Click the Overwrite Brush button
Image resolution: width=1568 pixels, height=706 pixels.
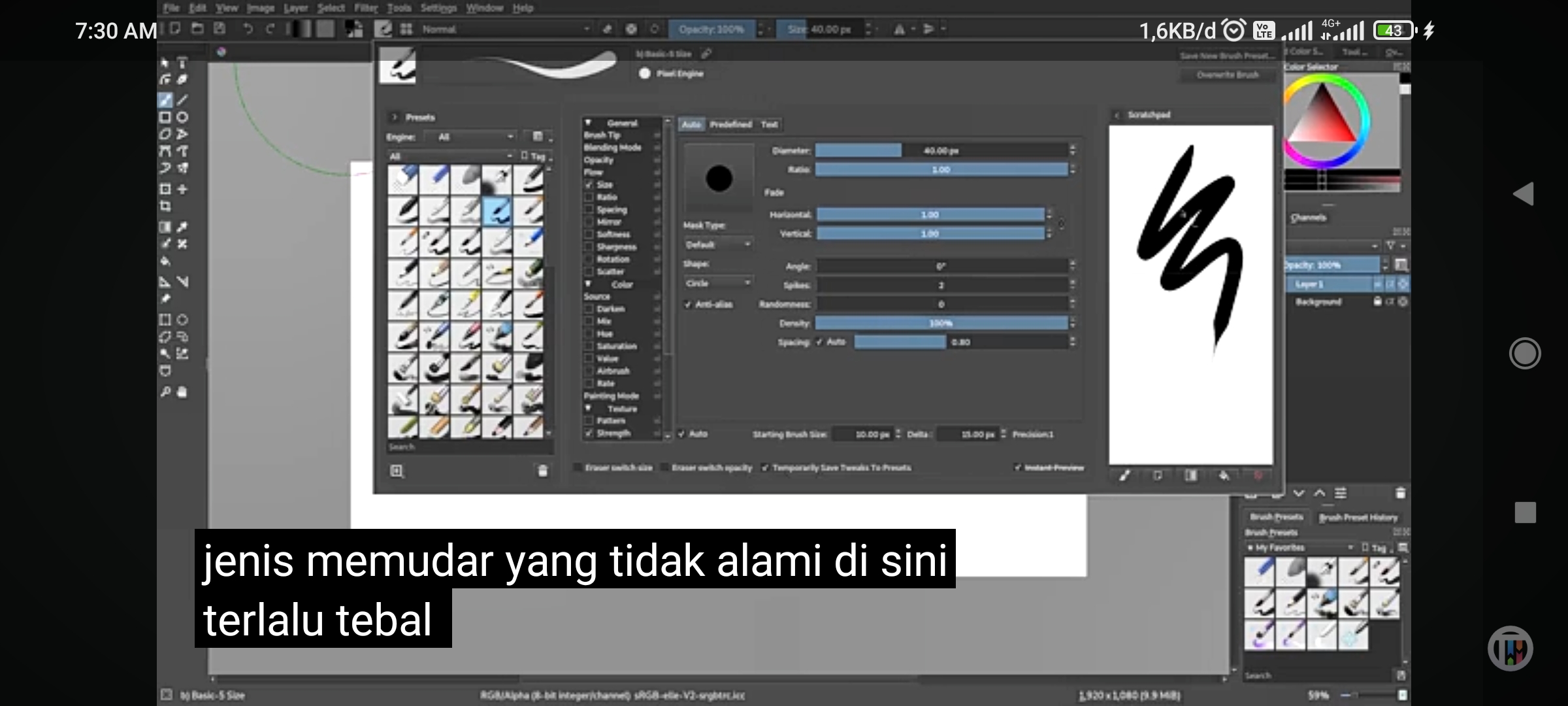pos(1227,75)
